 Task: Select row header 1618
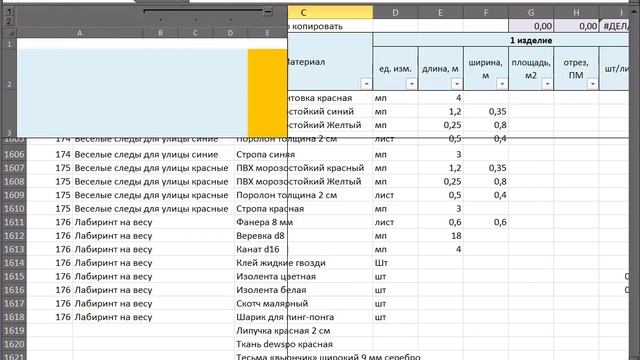pos(14,317)
